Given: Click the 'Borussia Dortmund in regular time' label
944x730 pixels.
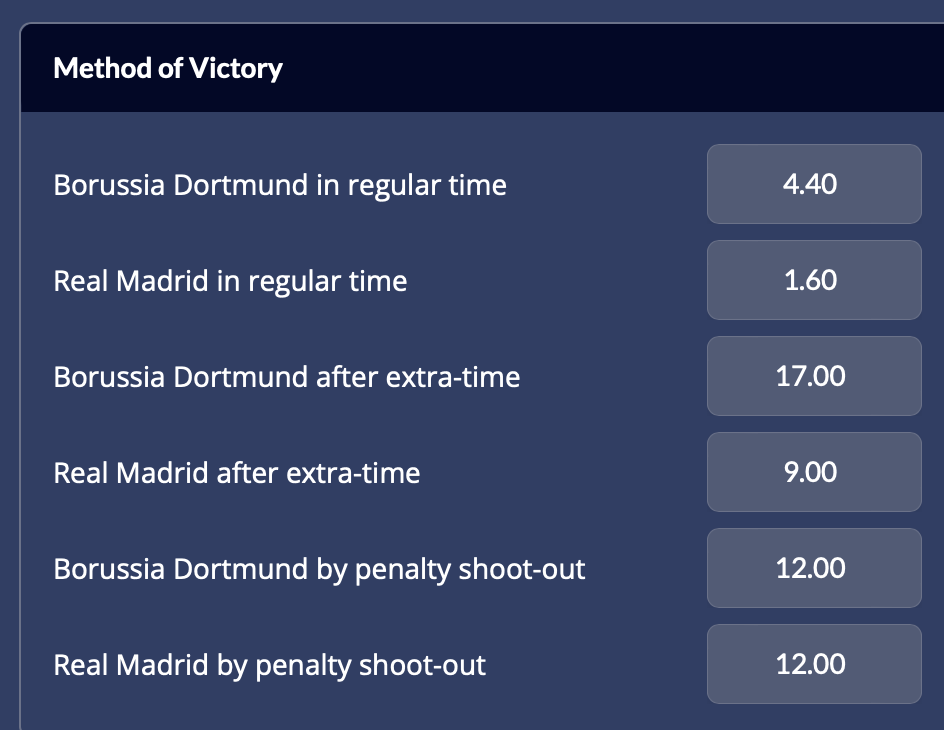Looking at the screenshot, I should point(280,185).
